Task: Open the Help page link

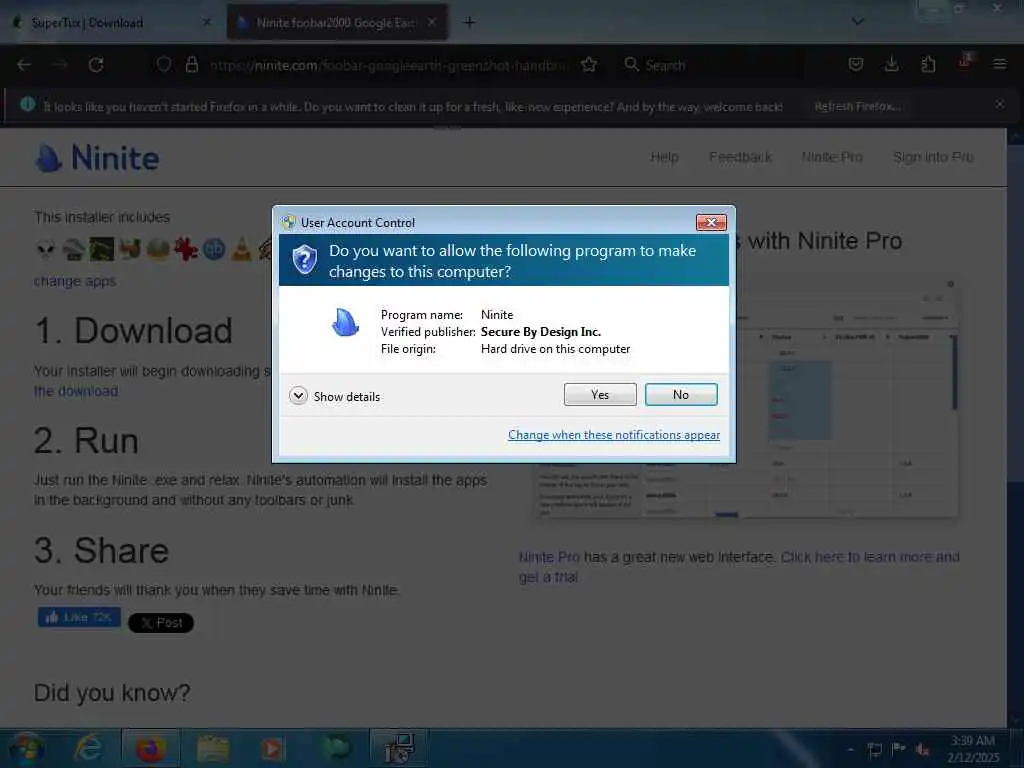Action: point(664,157)
